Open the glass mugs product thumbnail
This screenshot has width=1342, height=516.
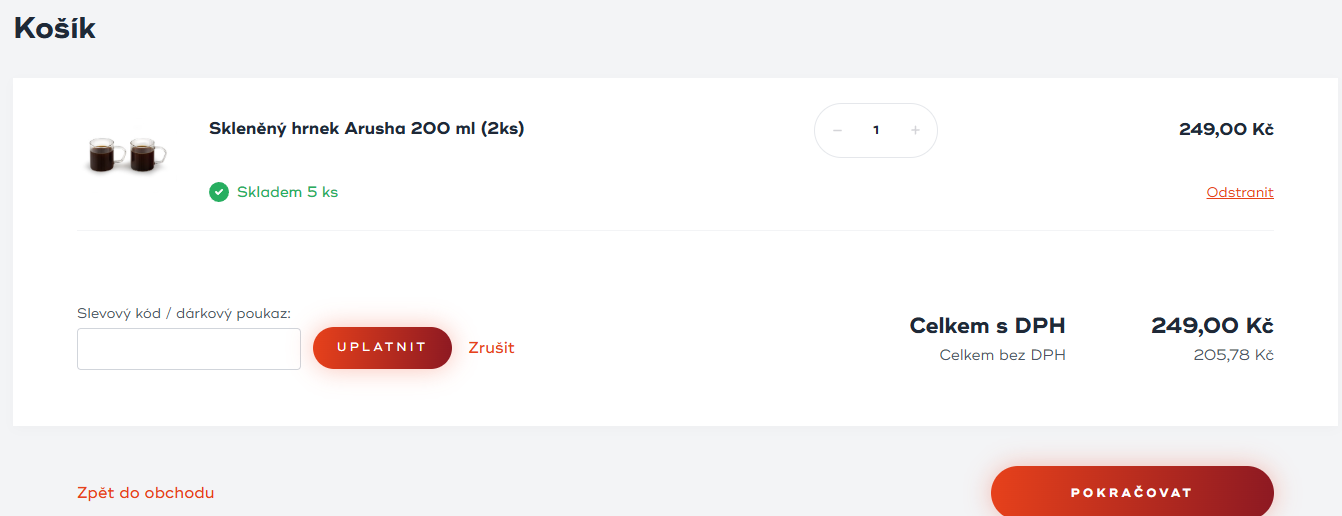point(127,154)
